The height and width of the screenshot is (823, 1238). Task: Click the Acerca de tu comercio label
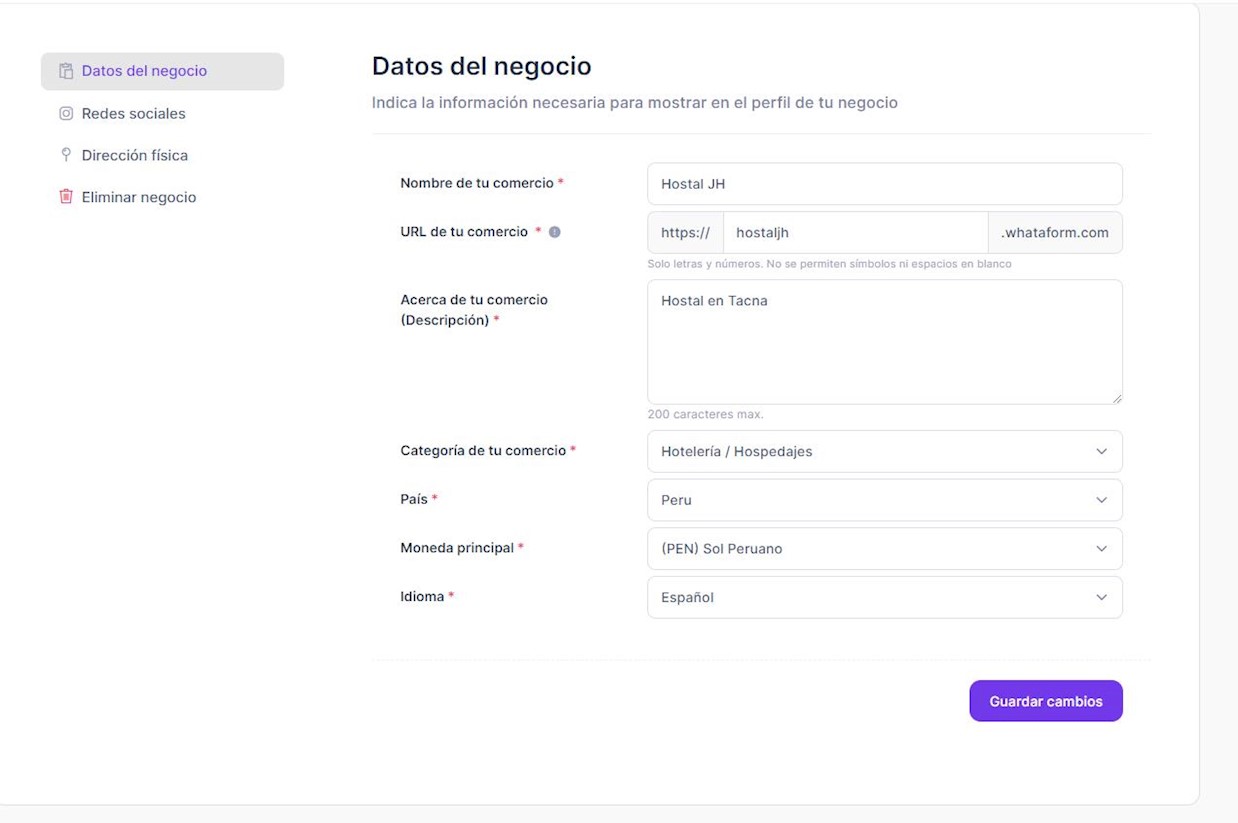coord(474,310)
